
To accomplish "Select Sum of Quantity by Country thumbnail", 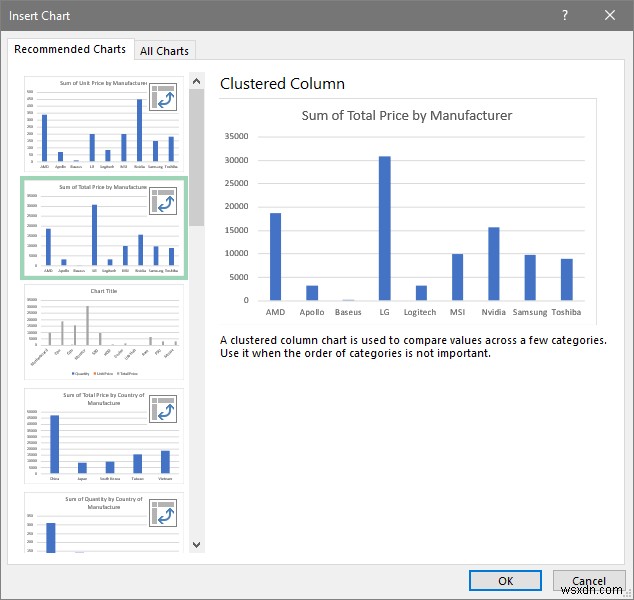I will click(104, 522).
